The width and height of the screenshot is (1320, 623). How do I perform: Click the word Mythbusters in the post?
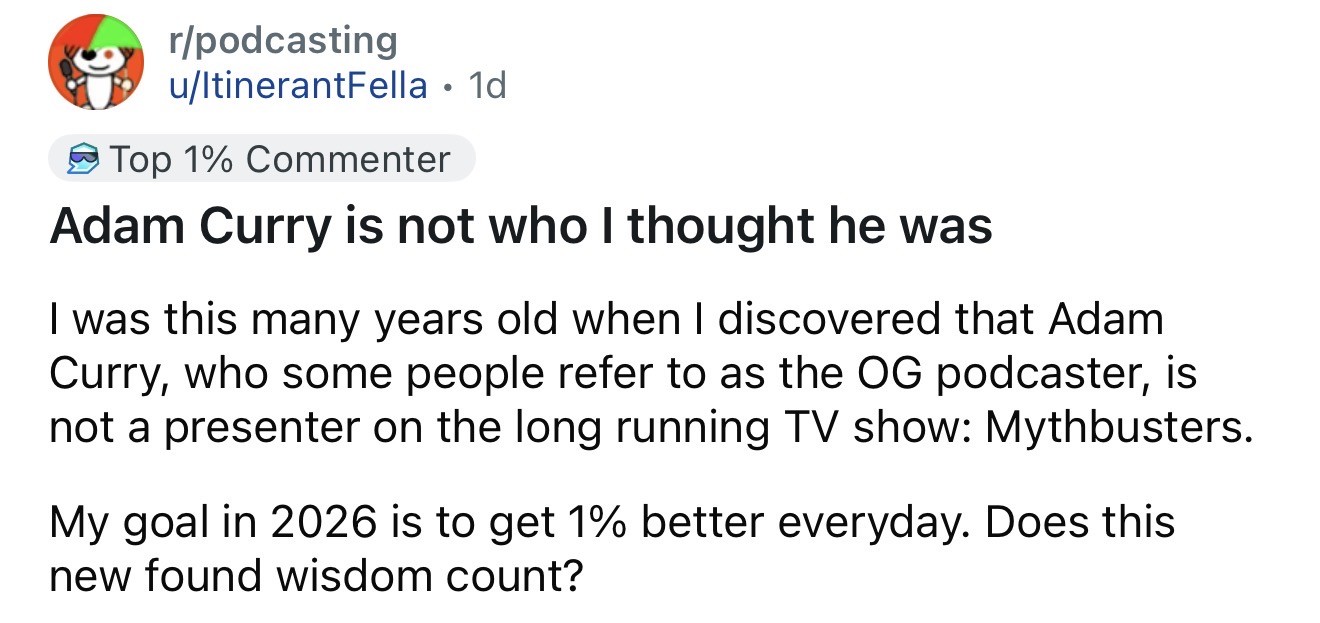click(x=1118, y=428)
